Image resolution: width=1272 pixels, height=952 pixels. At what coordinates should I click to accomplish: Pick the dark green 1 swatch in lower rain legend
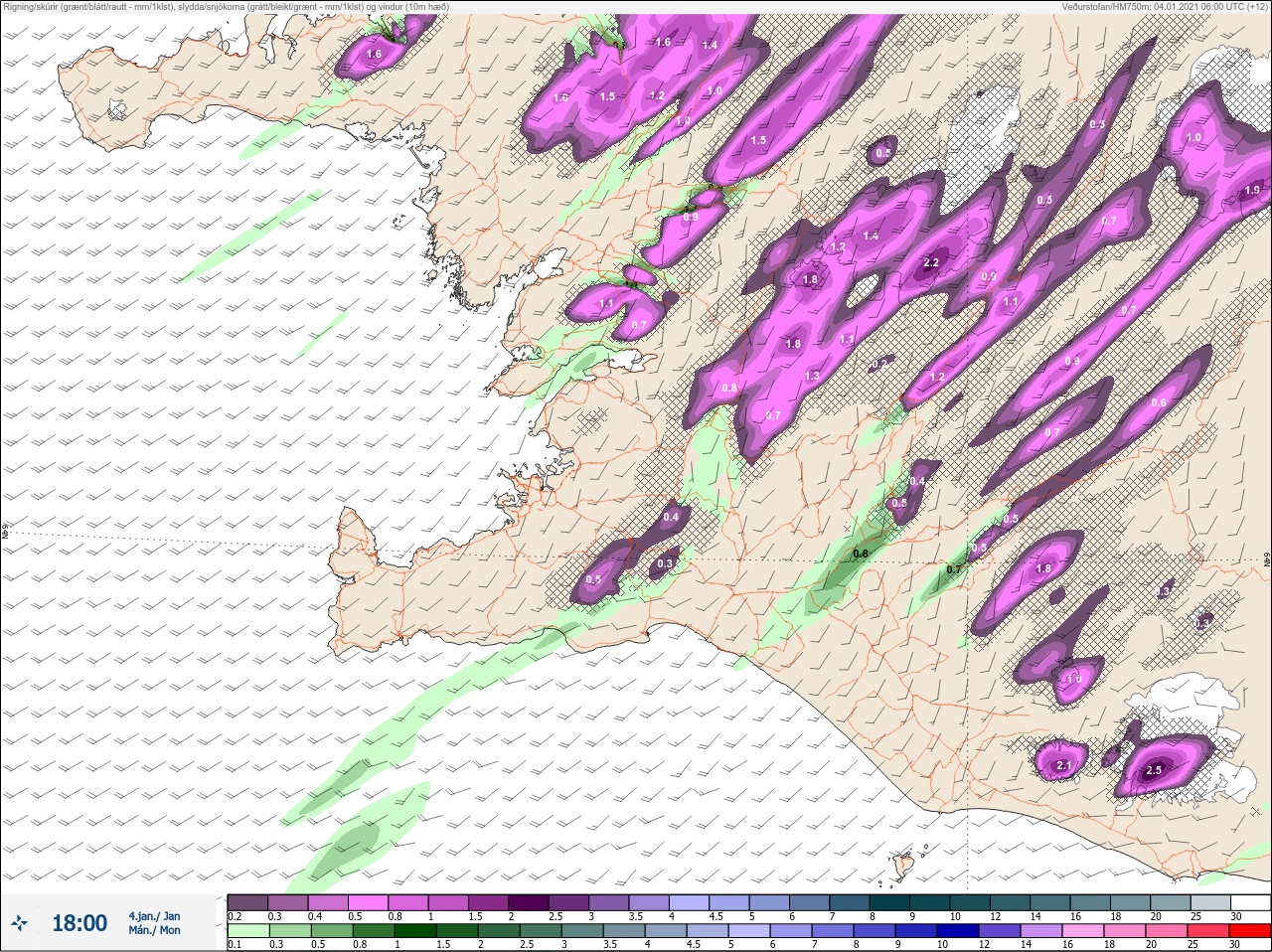[415, 931]
